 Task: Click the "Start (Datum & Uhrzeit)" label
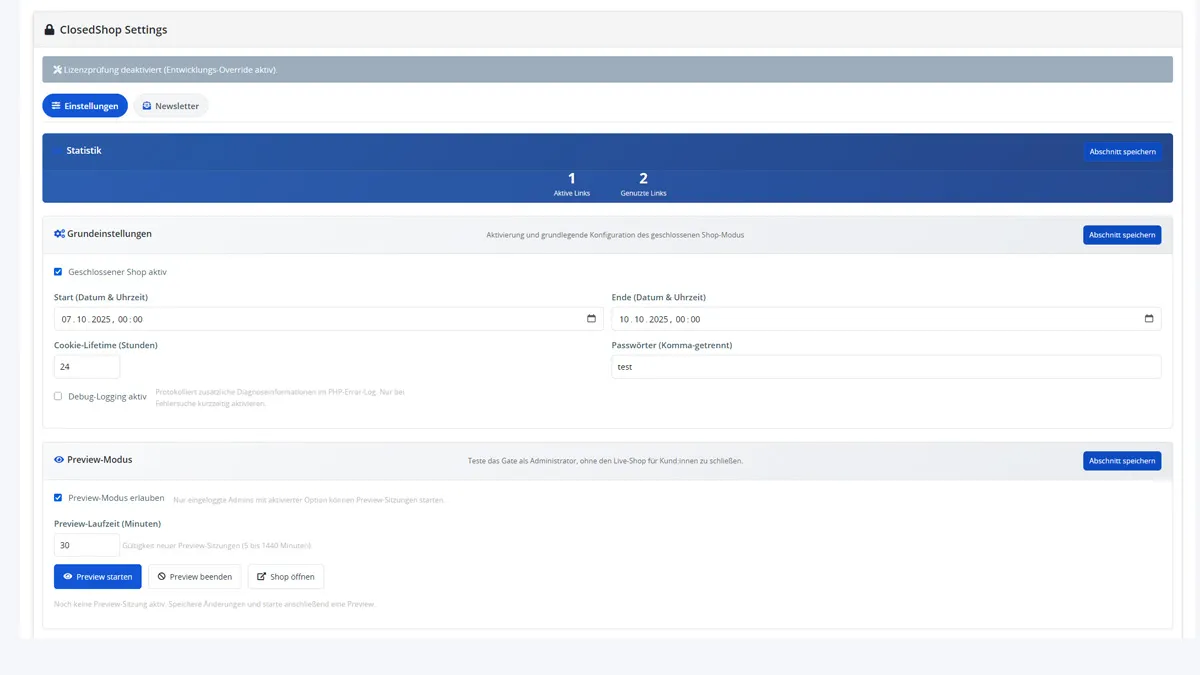101,298
